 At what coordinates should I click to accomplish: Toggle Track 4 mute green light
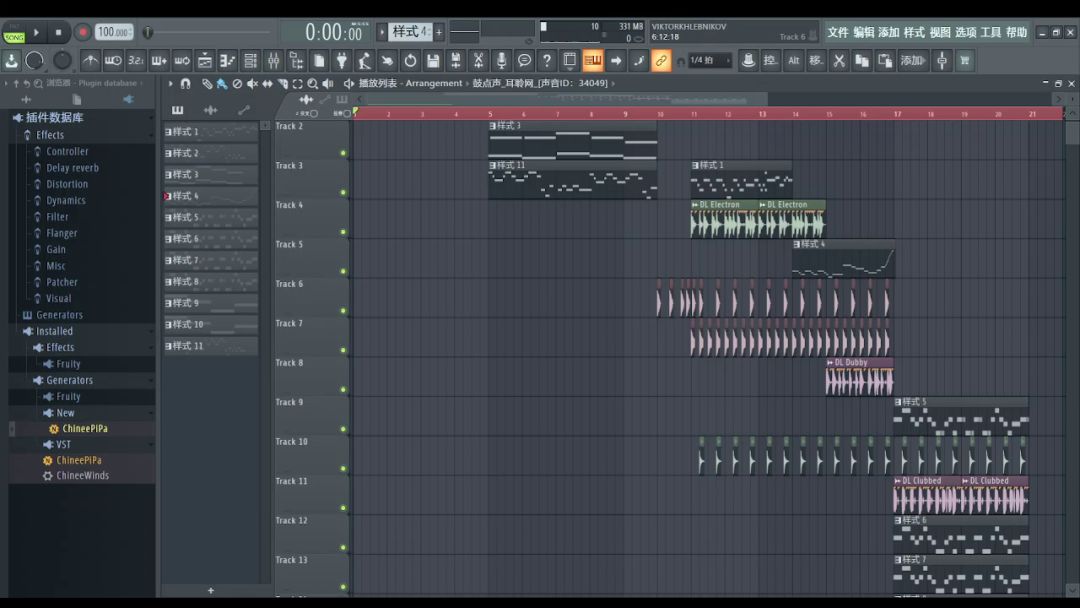point(343,232)
